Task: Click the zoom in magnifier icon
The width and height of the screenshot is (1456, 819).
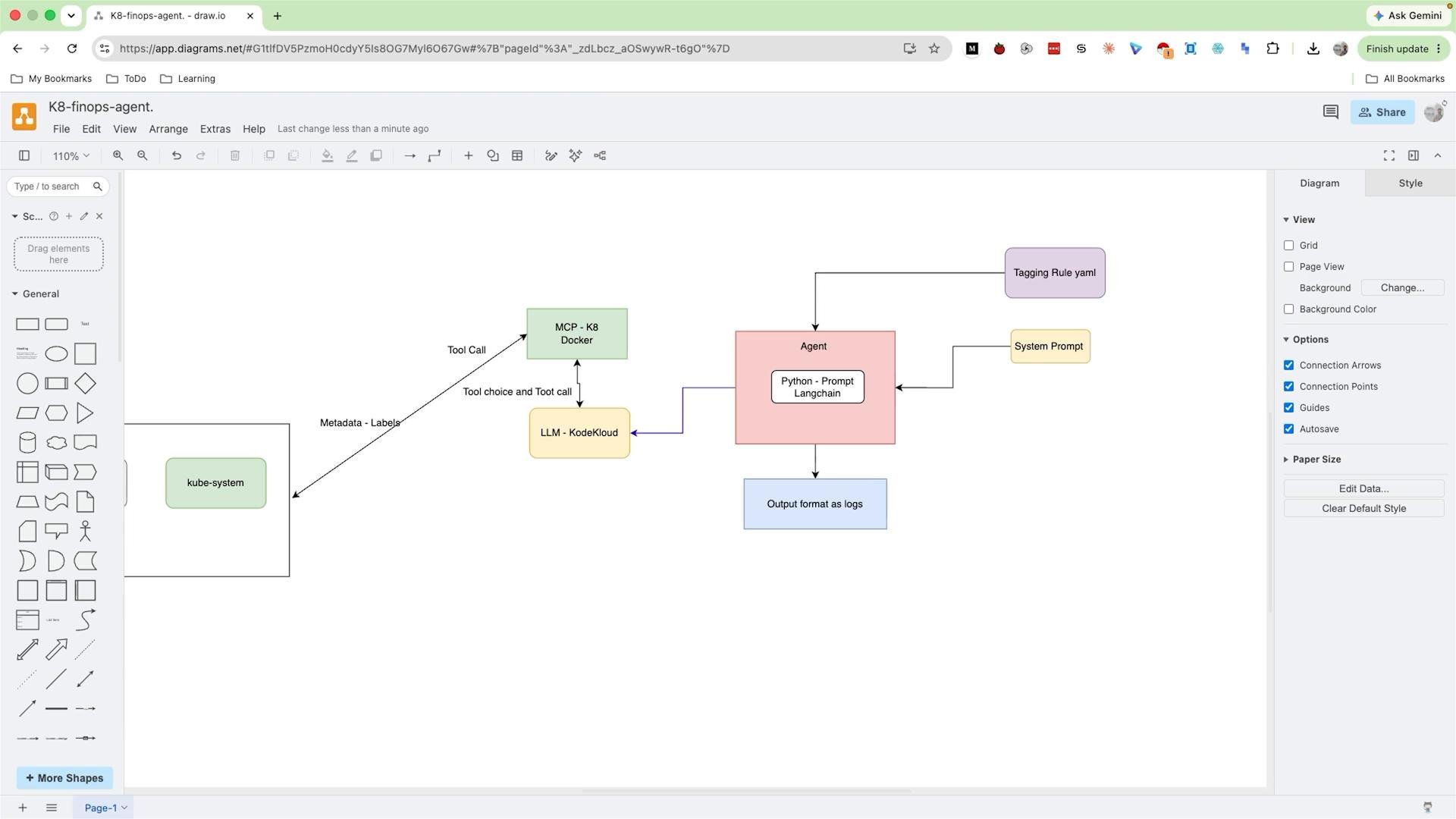Action: click(x=118, y=155)
